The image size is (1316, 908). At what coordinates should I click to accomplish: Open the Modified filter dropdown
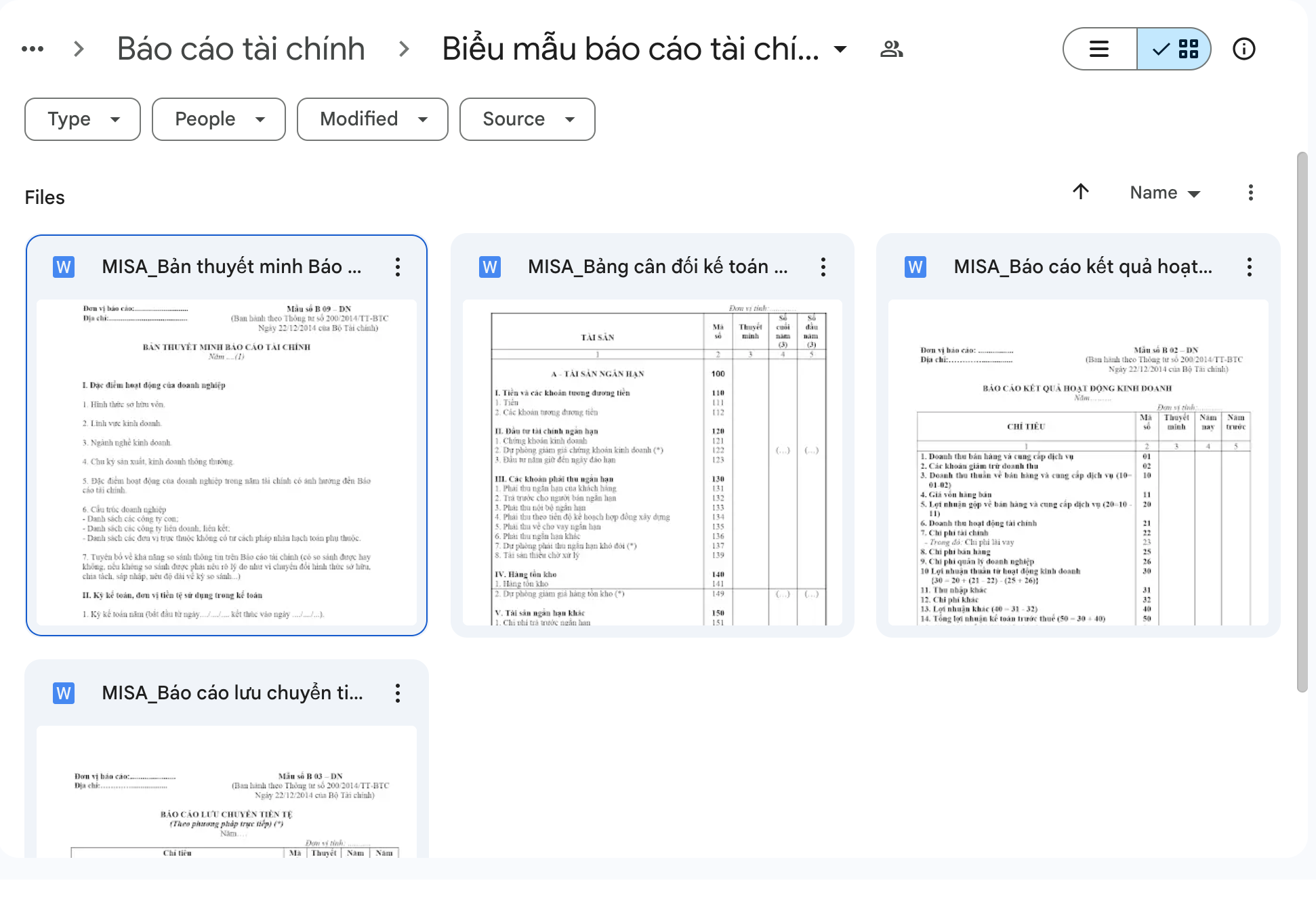[x=372, y=119]
